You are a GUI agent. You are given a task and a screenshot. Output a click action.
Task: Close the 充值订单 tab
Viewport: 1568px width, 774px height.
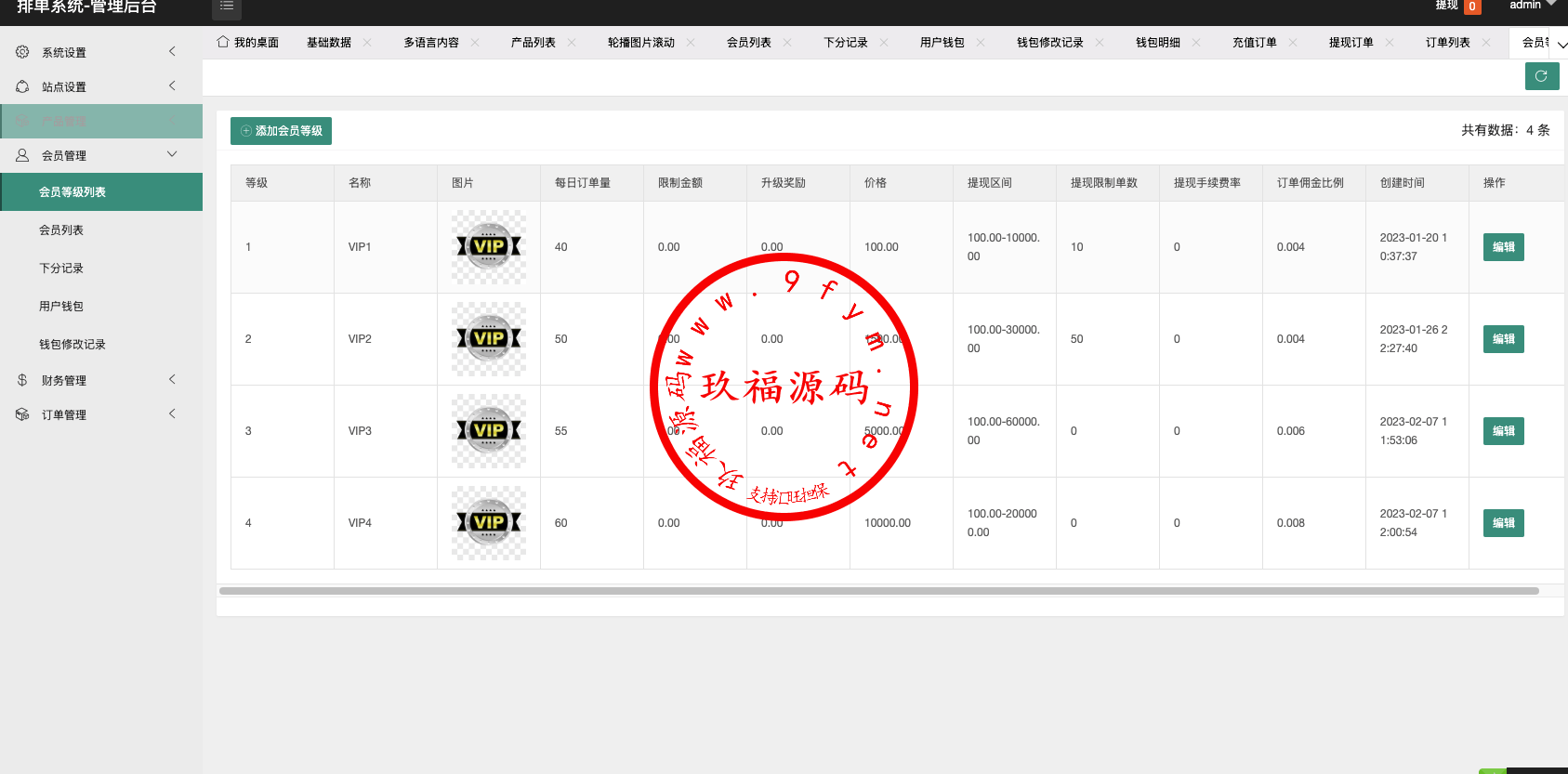click(1293, 42)
